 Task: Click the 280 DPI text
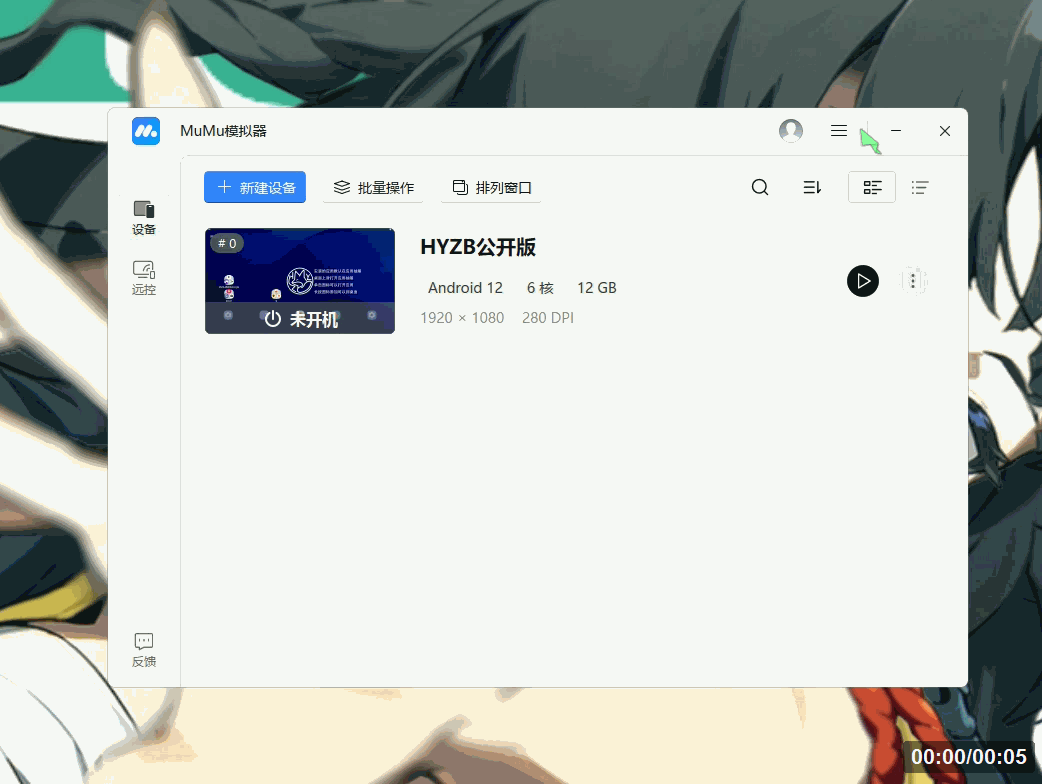pos(548,318)
